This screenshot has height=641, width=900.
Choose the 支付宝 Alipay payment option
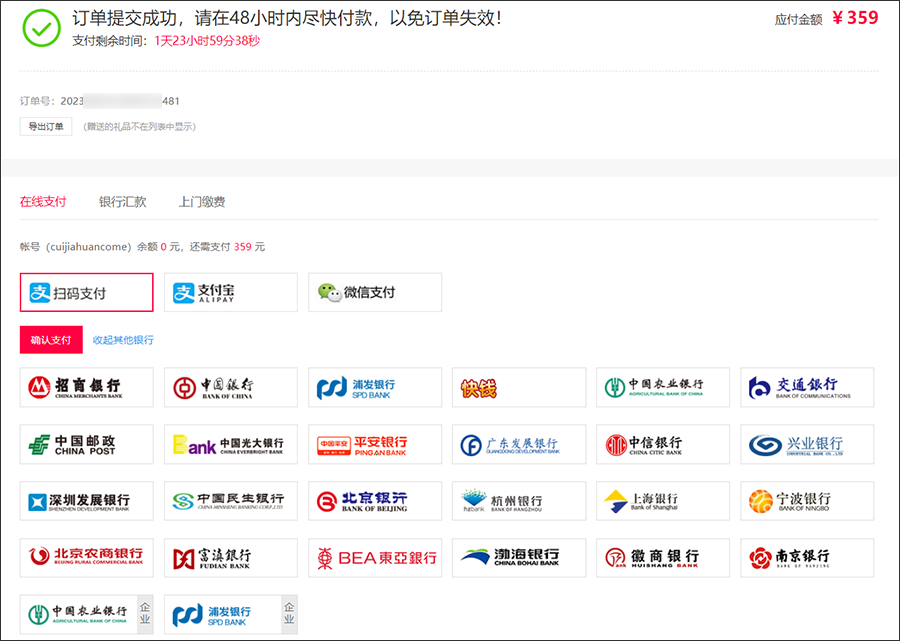click(231, 293)
